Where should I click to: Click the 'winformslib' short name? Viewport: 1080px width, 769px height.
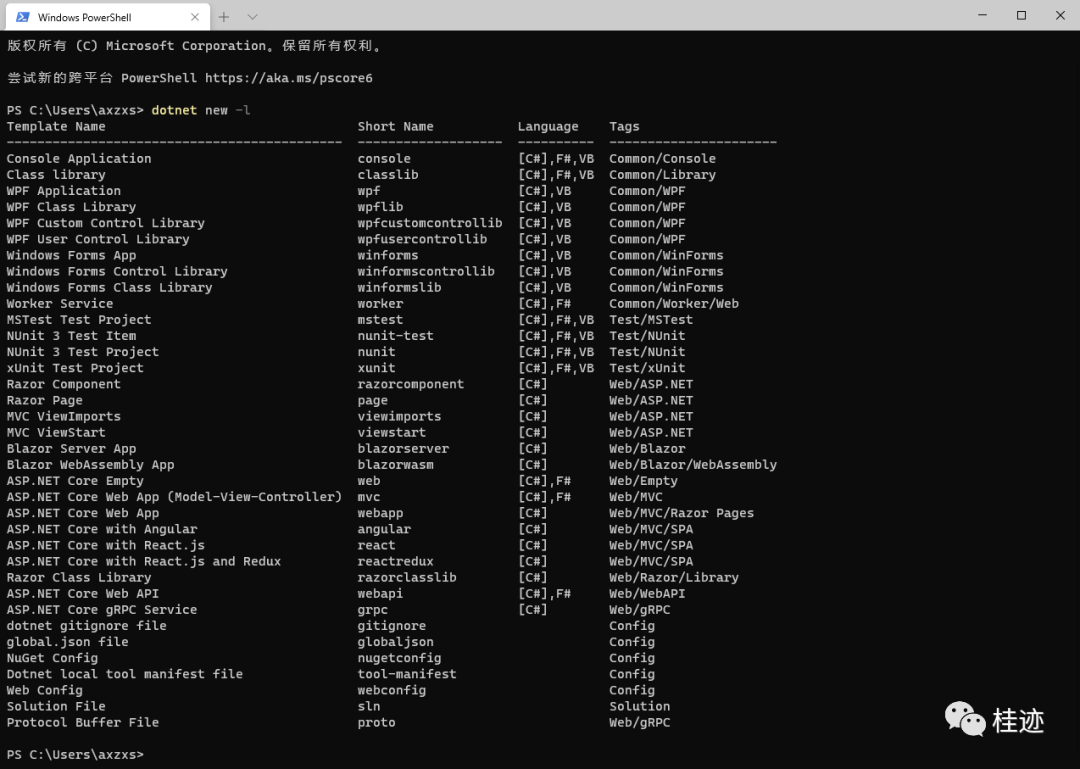point(399,287)
